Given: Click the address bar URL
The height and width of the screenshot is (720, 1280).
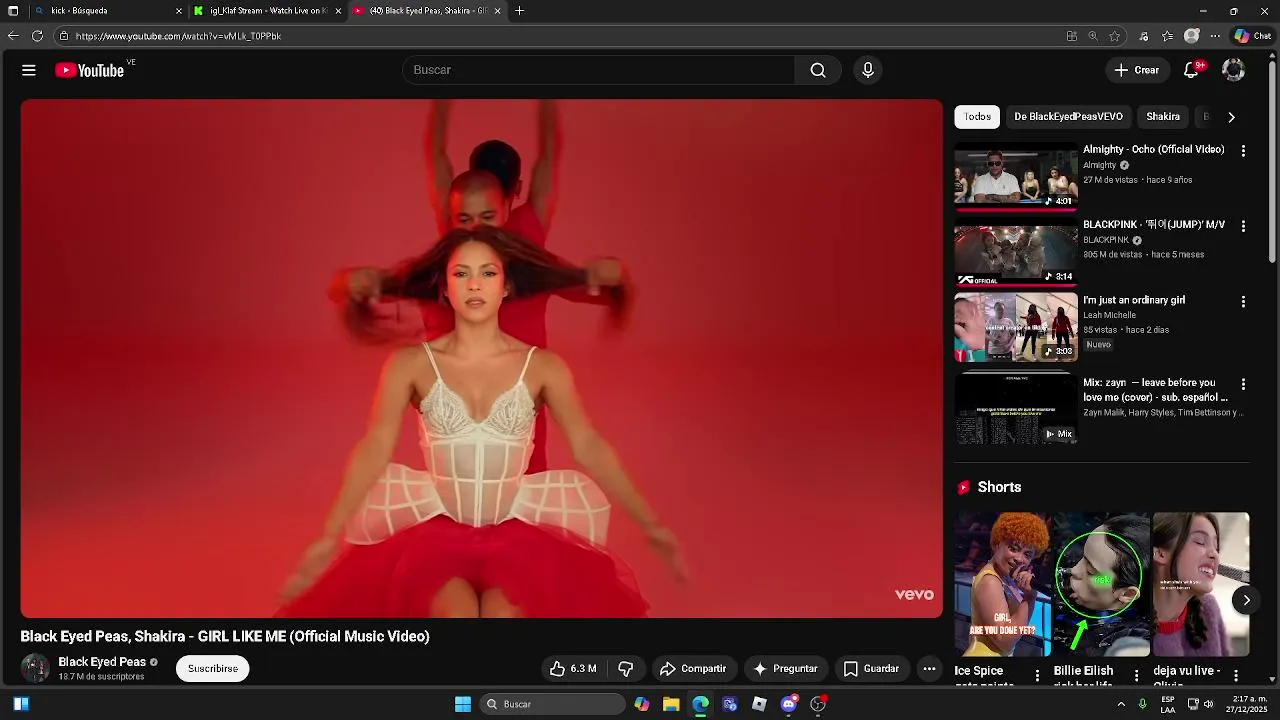Looking at the screenshot, I should [178, 36].
